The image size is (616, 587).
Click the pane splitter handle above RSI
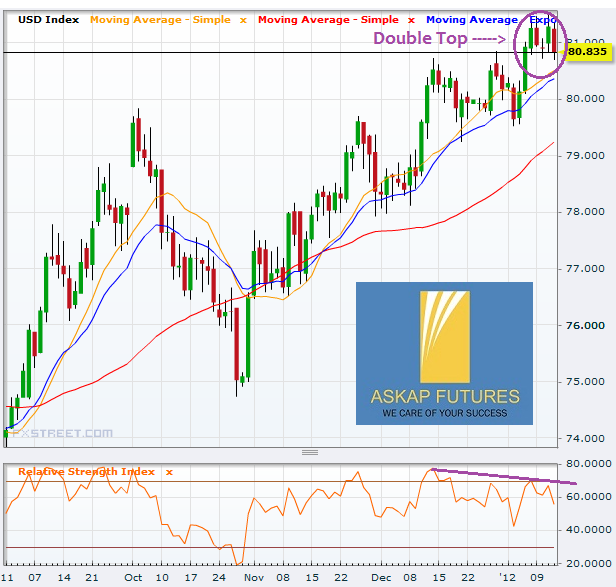[x=308, y=453]
